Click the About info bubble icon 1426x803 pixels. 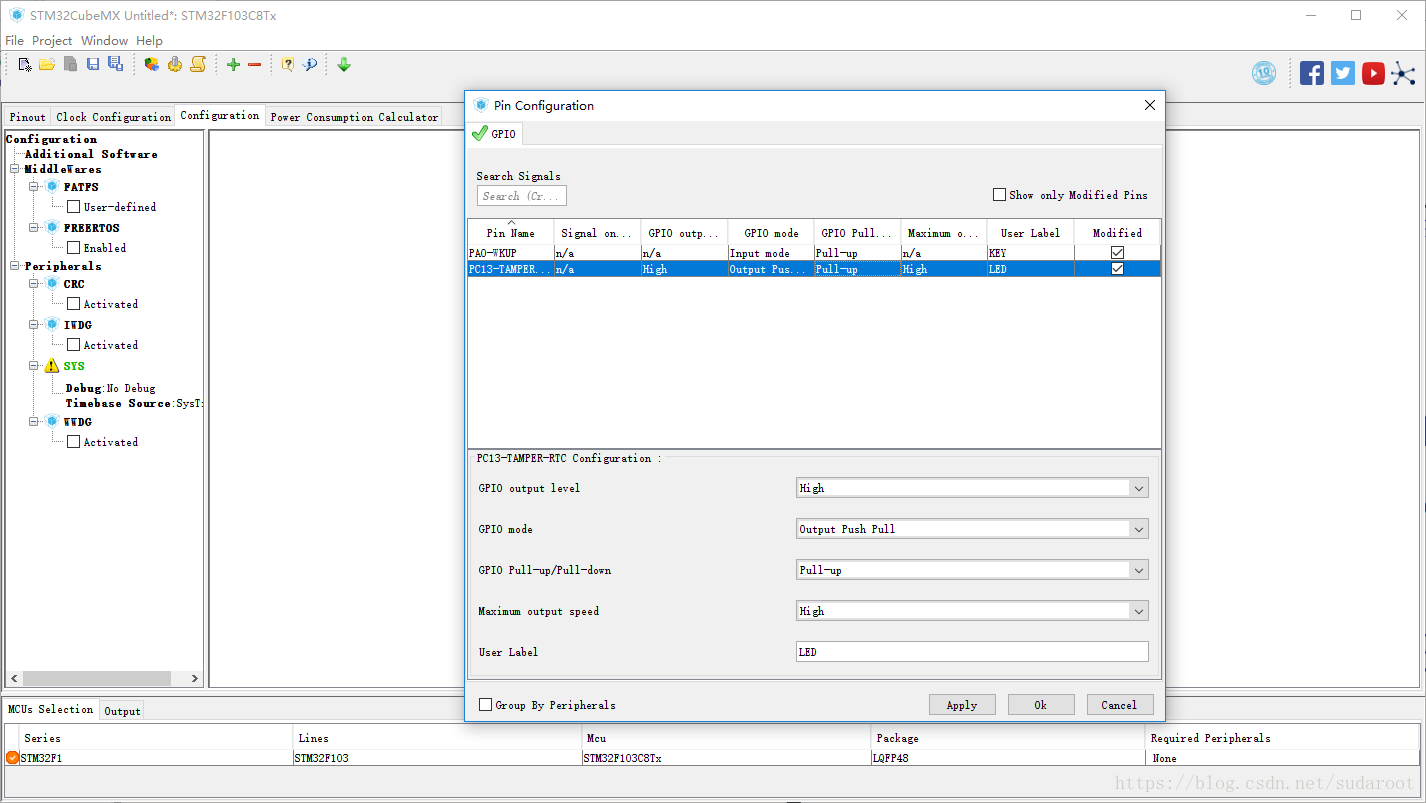(310, 64)
